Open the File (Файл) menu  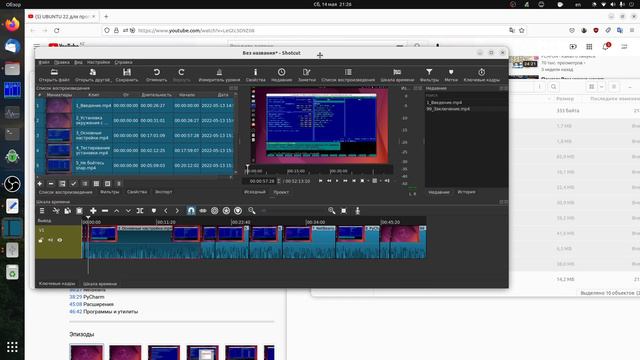pos(44,62)
